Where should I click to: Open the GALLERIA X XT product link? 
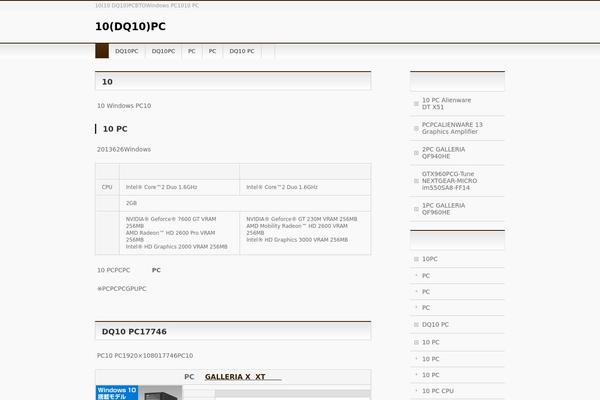235,377
